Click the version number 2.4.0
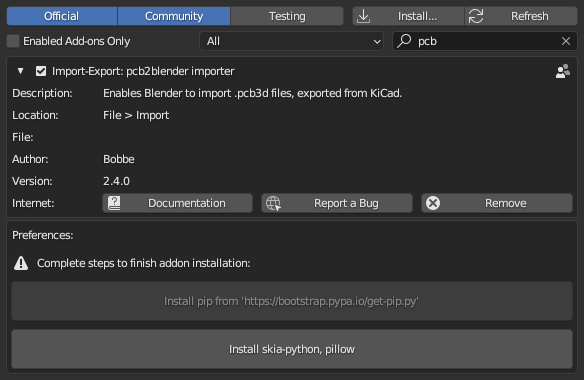 pyautogui.click(x=116, y=181)
